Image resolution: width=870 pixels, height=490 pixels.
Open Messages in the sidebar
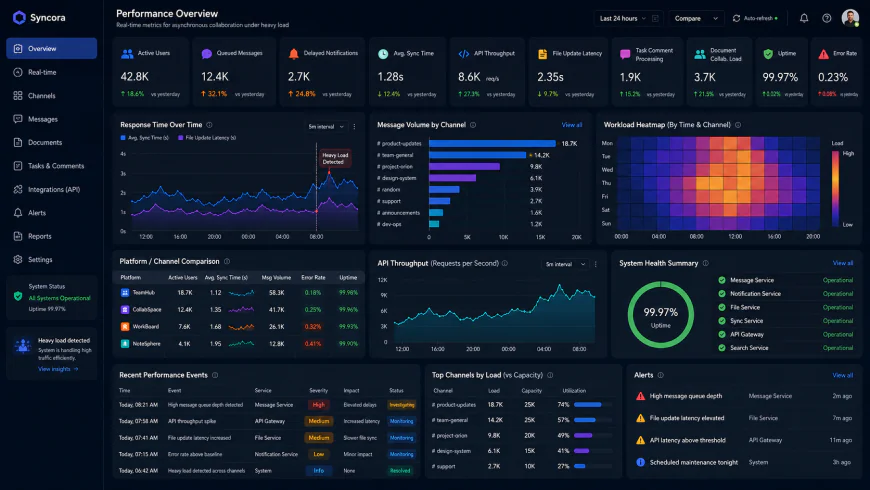52,119
